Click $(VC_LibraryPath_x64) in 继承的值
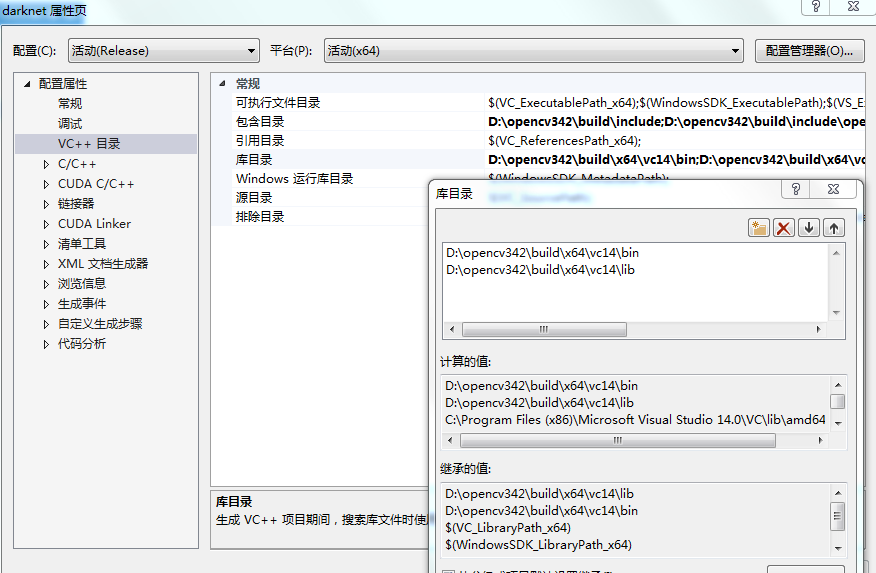The height and width of the screenshot is (573, 876). 508,528
